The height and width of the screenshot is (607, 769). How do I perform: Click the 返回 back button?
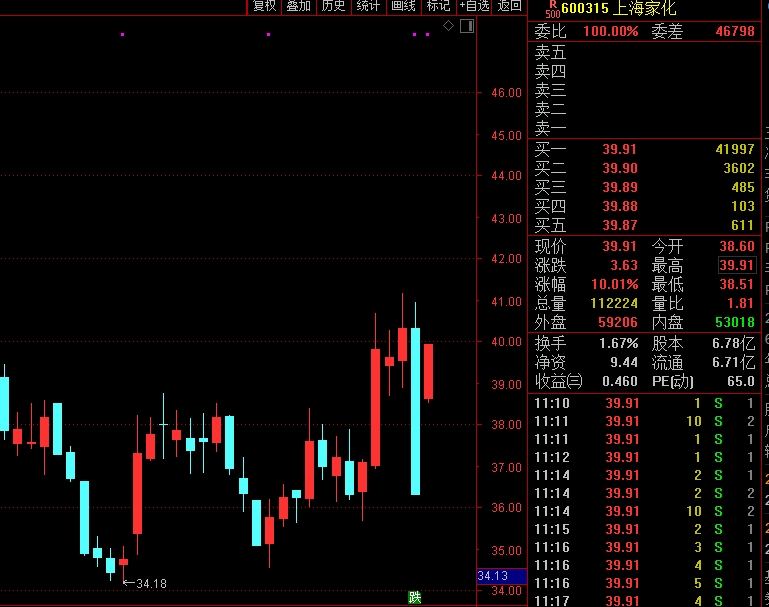point(510,6)
